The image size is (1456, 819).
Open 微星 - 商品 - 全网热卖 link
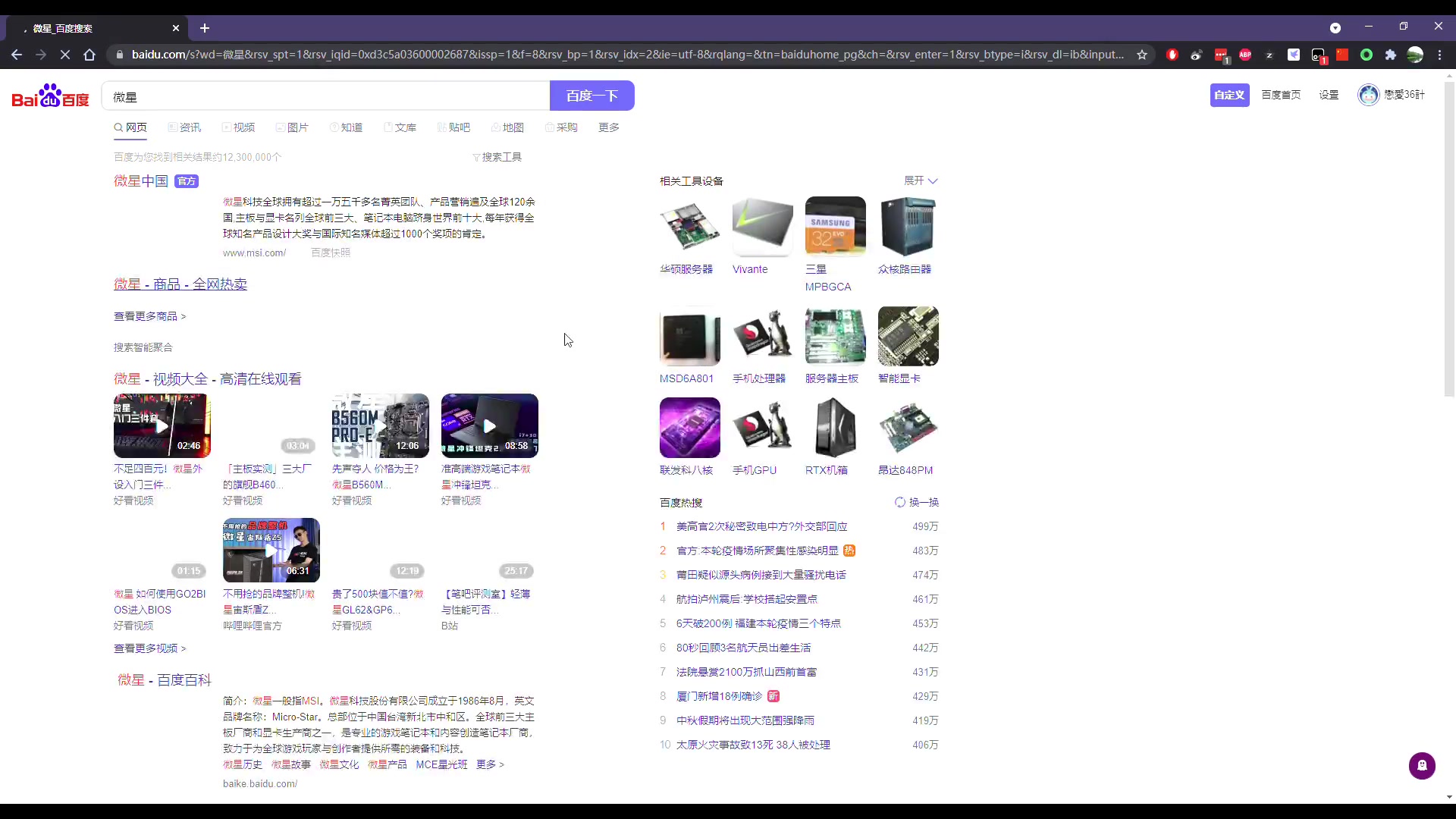[180, 284]
